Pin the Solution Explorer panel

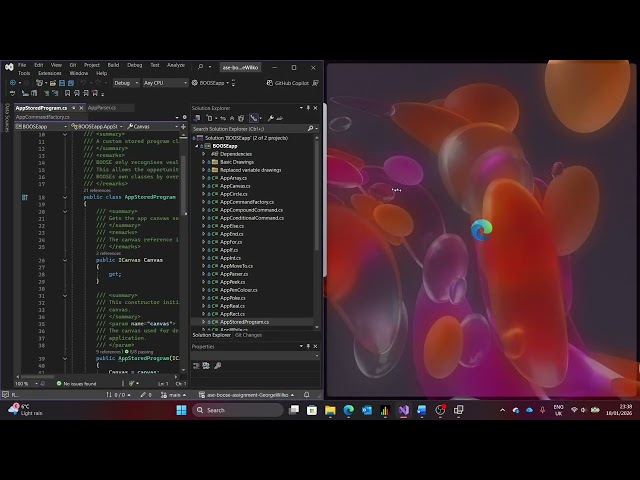(x=307, y=108)
